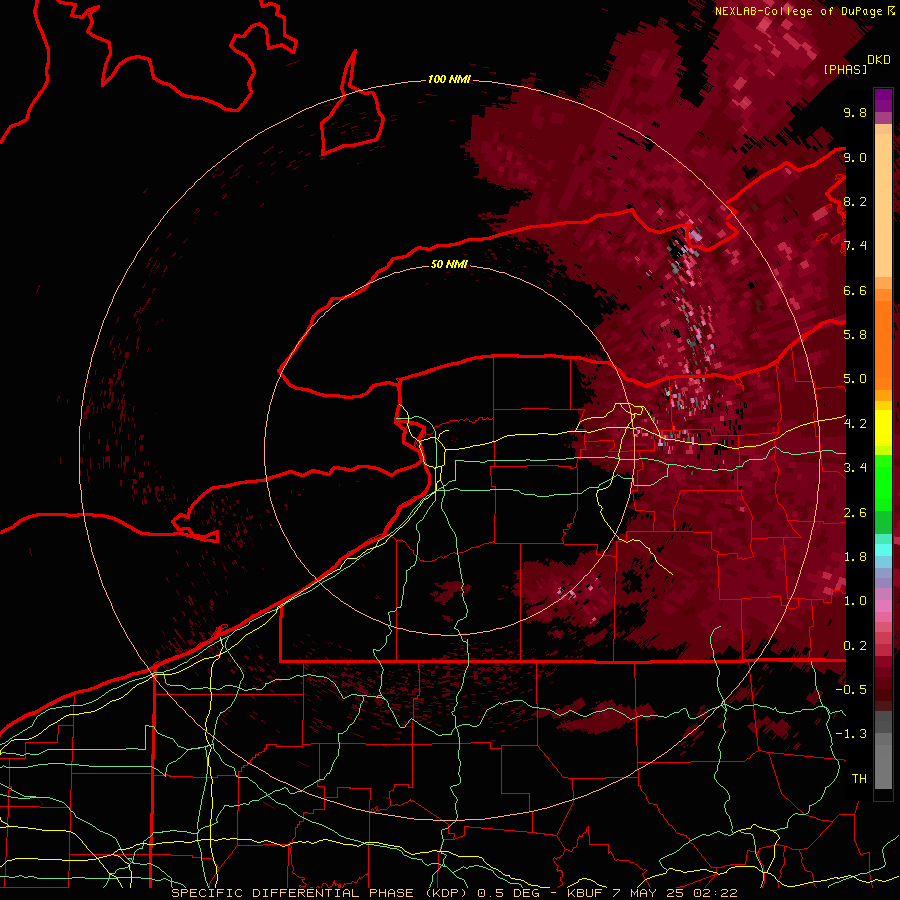The height and width of the screenshot is (900, 900).
Task: Click the 5.8 value on the color scale
Action: point(855,335)
